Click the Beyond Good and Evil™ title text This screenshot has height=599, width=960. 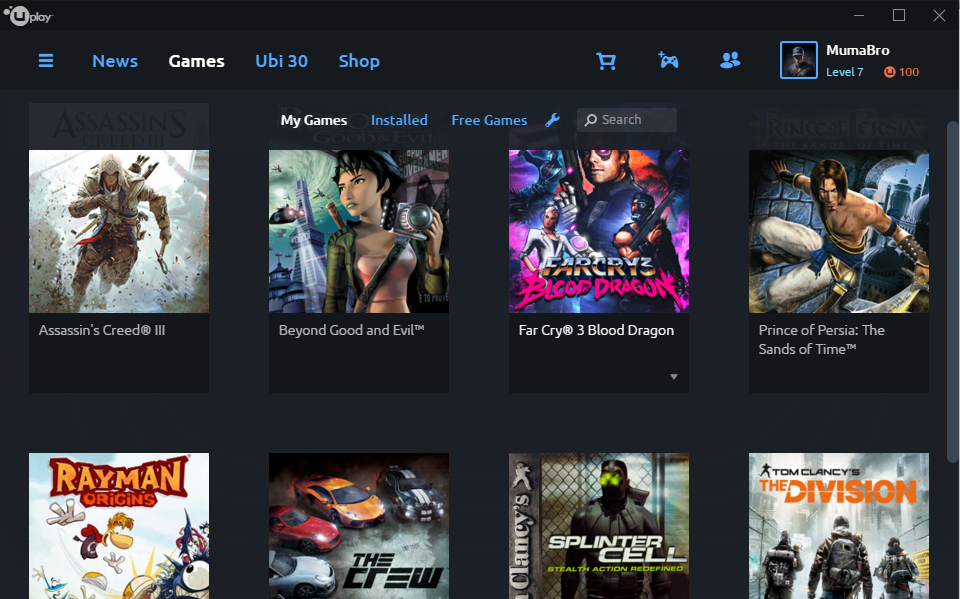(351, 330)
